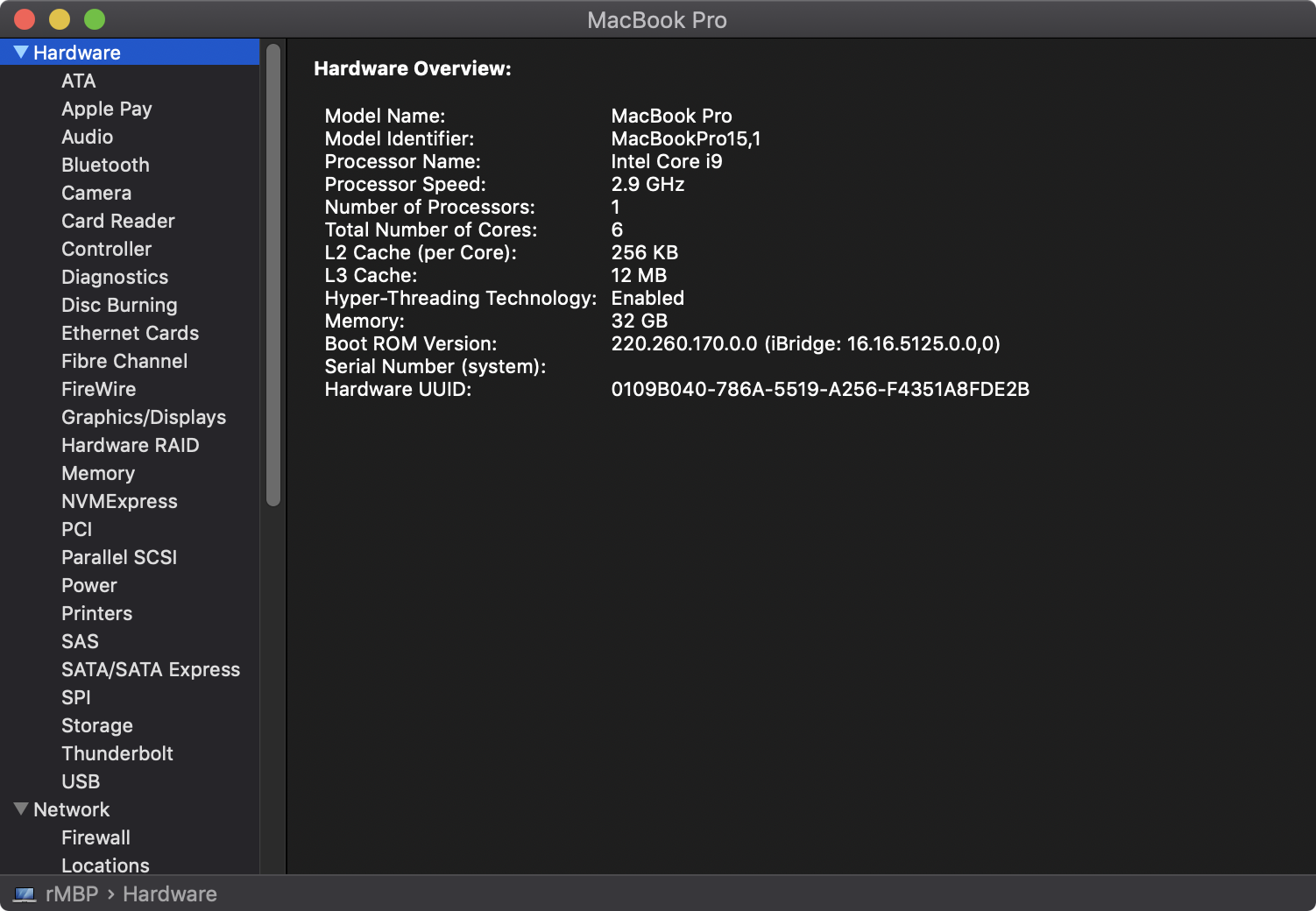1316x911 pixels.
Task: Select Graphics/Displays in the sidebar
Action: 144,417
